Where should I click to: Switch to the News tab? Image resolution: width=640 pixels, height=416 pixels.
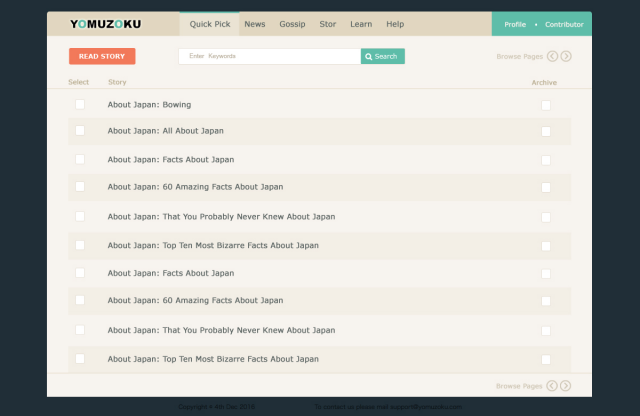click(255, 24)
